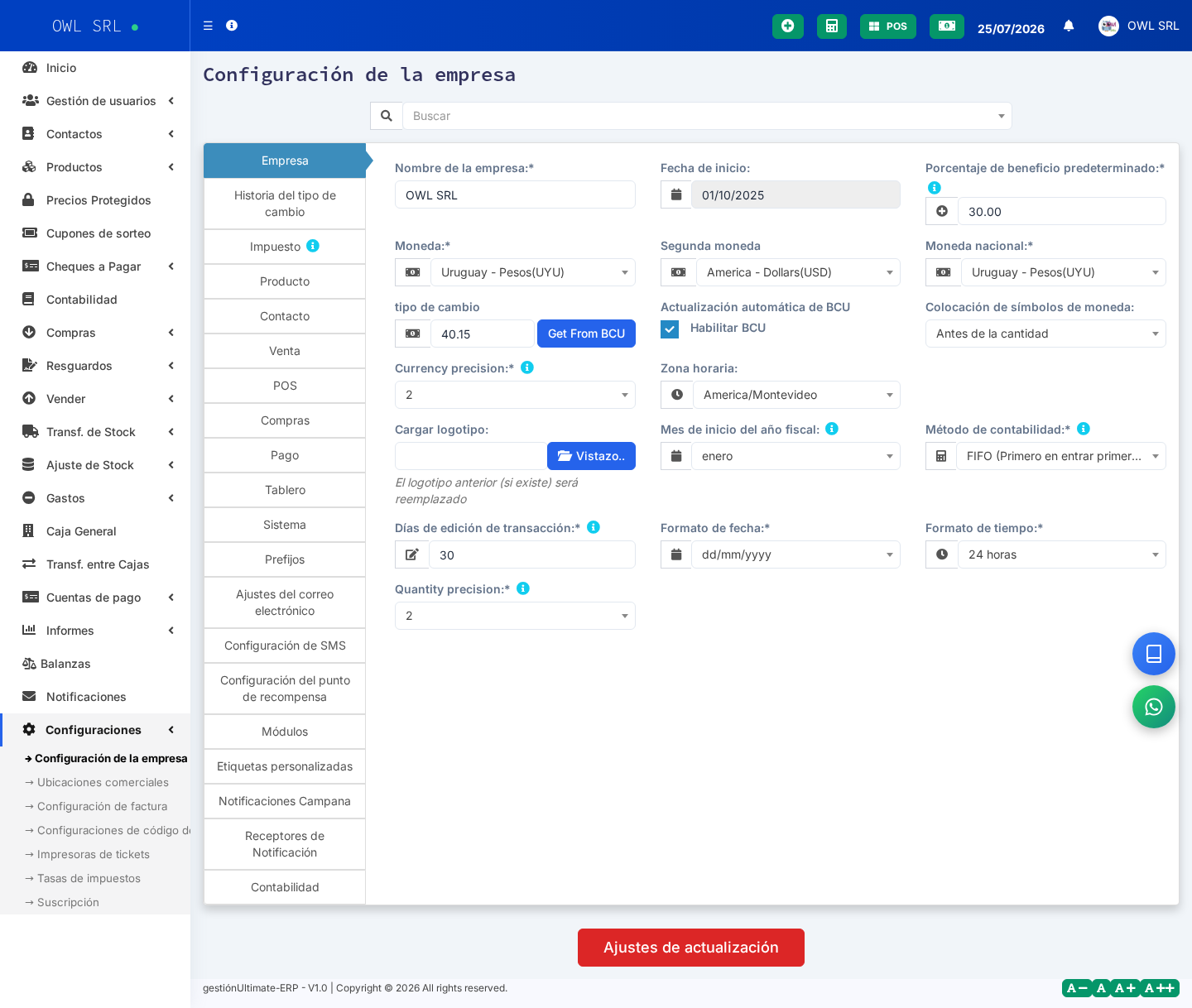Open Colocación de símbolos de moneda dropdown

pos(1045,334)
